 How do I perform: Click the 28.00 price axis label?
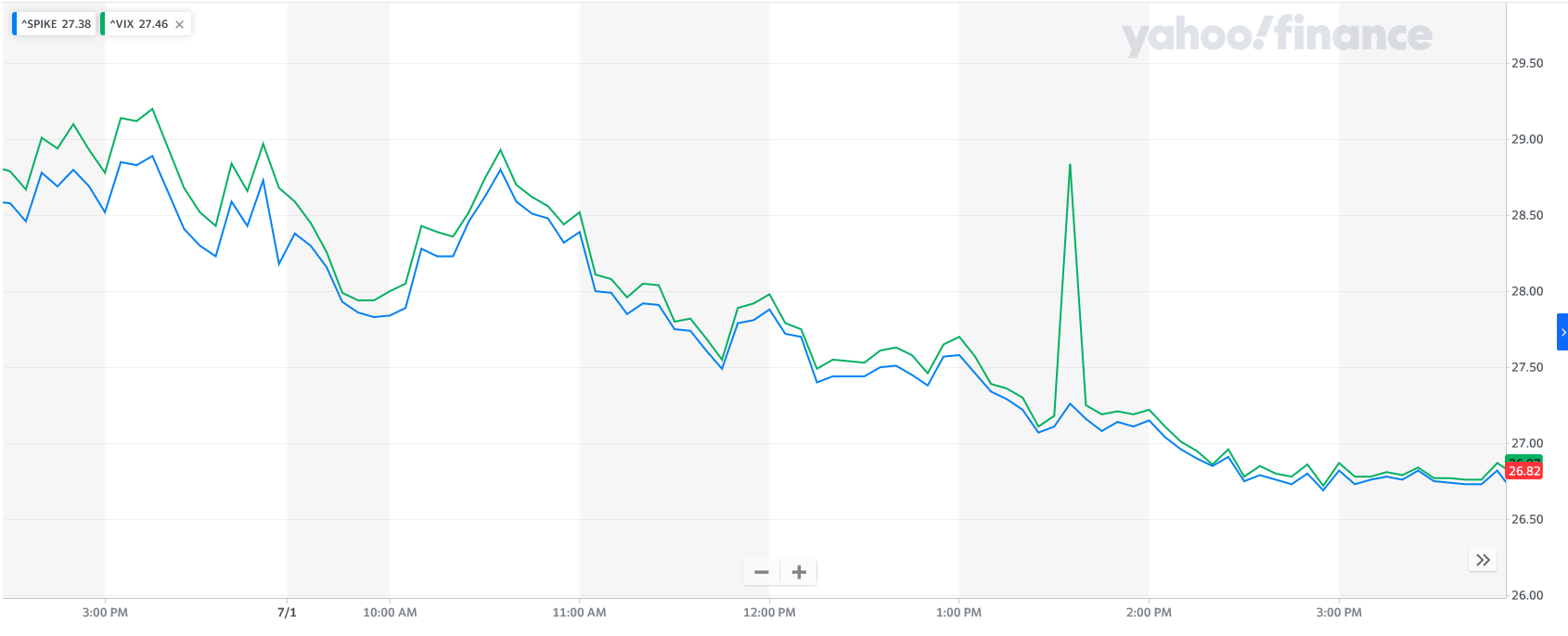[1527, 292]
